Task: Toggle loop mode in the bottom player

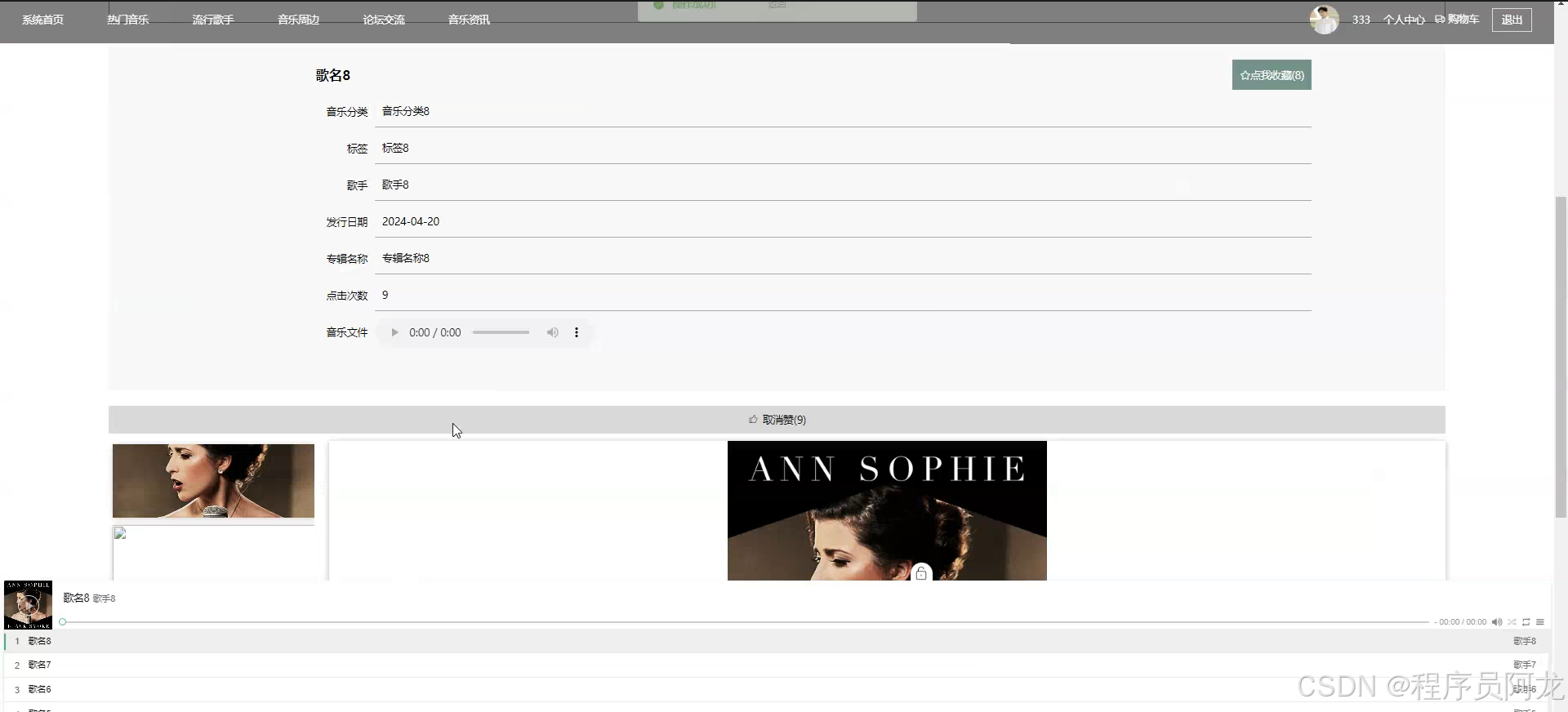Action: tap(1526, 622)
